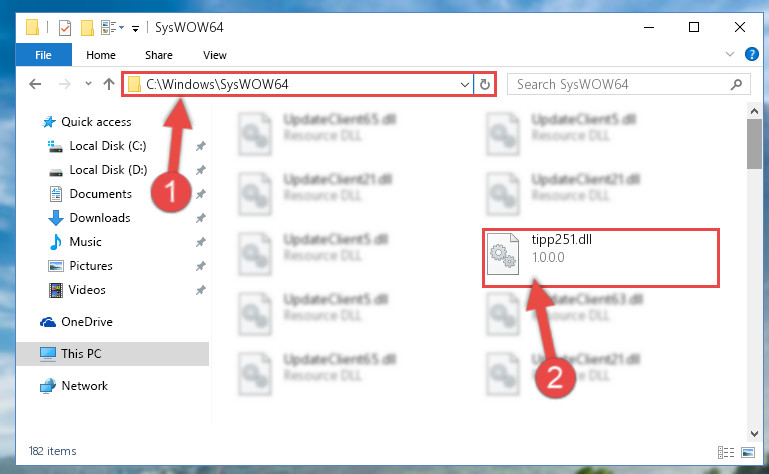Click the New Folder toolbar icon

[87, 27]
